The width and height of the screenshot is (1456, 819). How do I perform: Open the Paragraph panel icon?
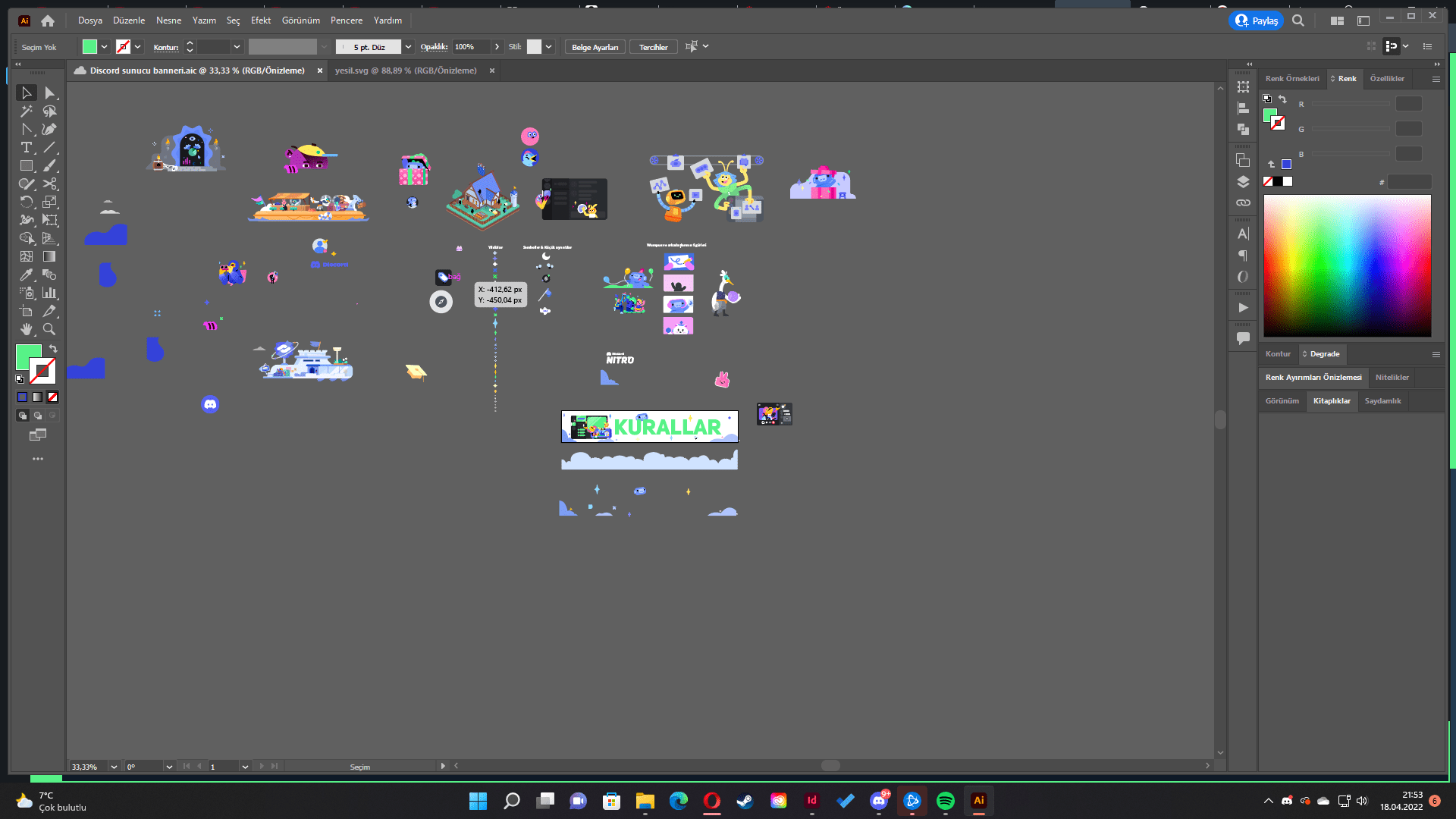pyautogui.click(x=1243, y=256)
